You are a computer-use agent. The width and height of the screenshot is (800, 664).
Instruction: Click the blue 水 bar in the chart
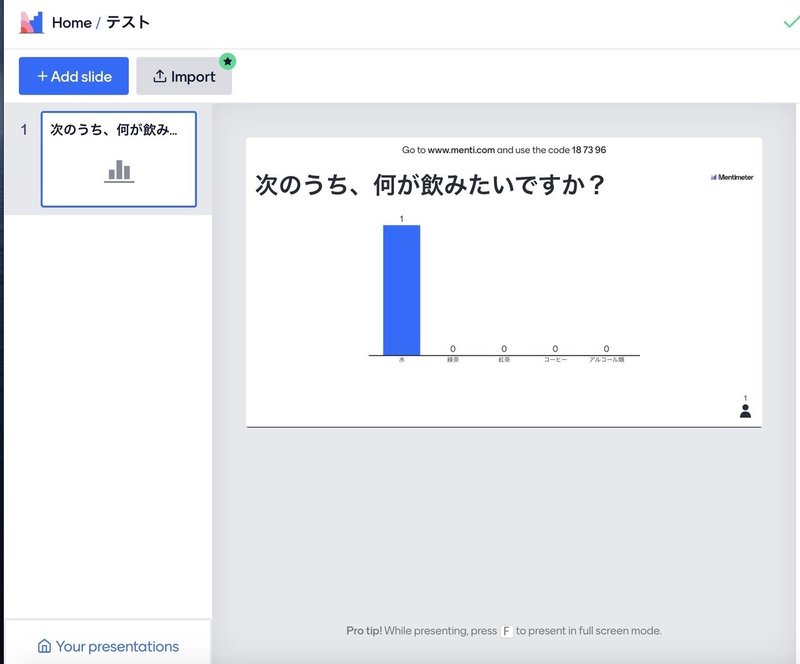point(400,290)
